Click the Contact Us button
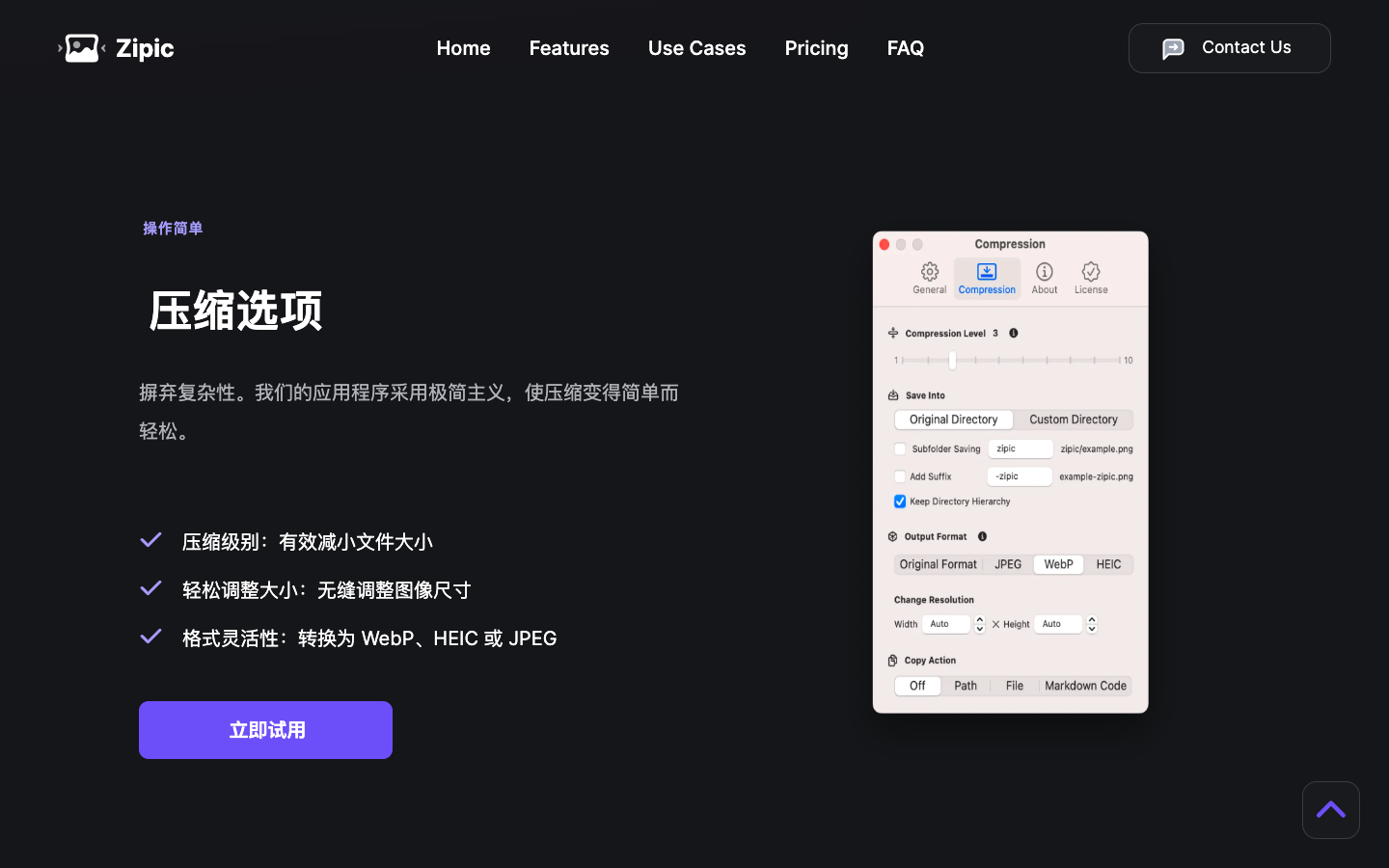This screenshot has height=868, width=1389. [x=1229, y=47]
